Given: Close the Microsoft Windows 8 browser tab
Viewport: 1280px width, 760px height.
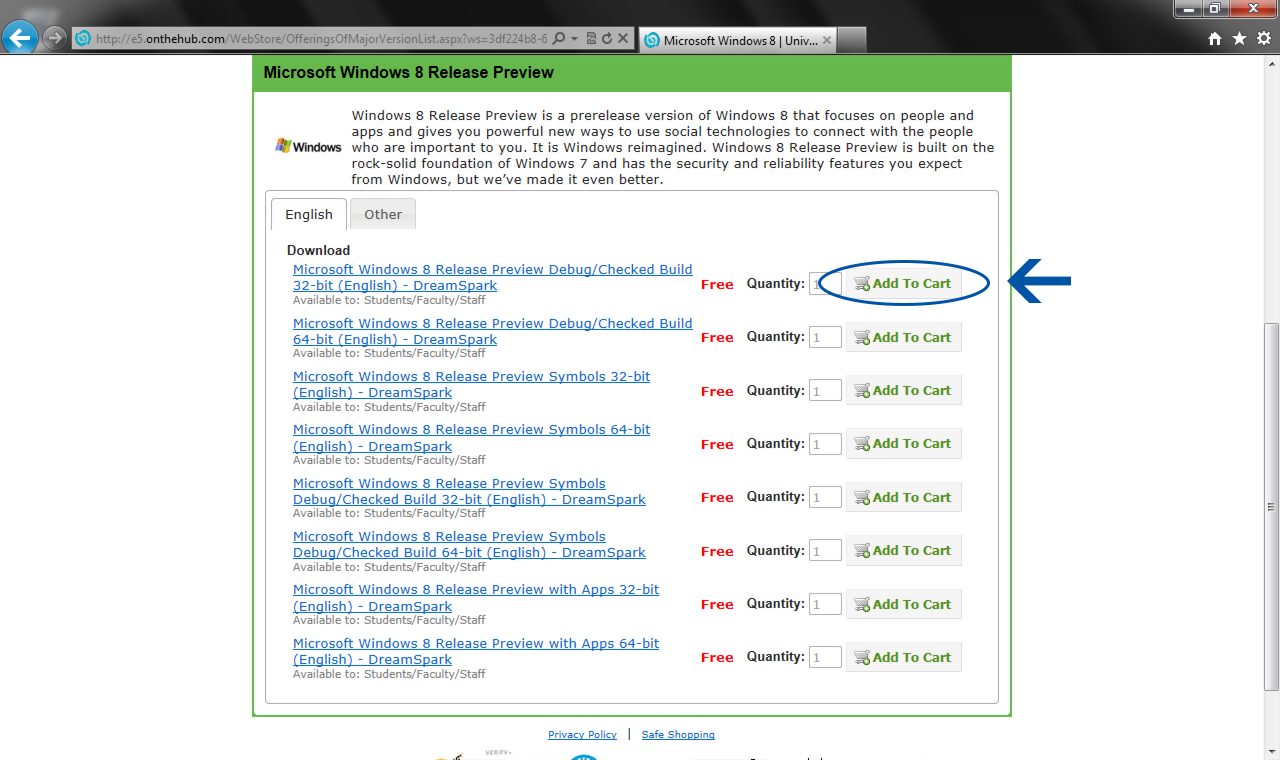Looking at the screenshot, I should [826, 40].
